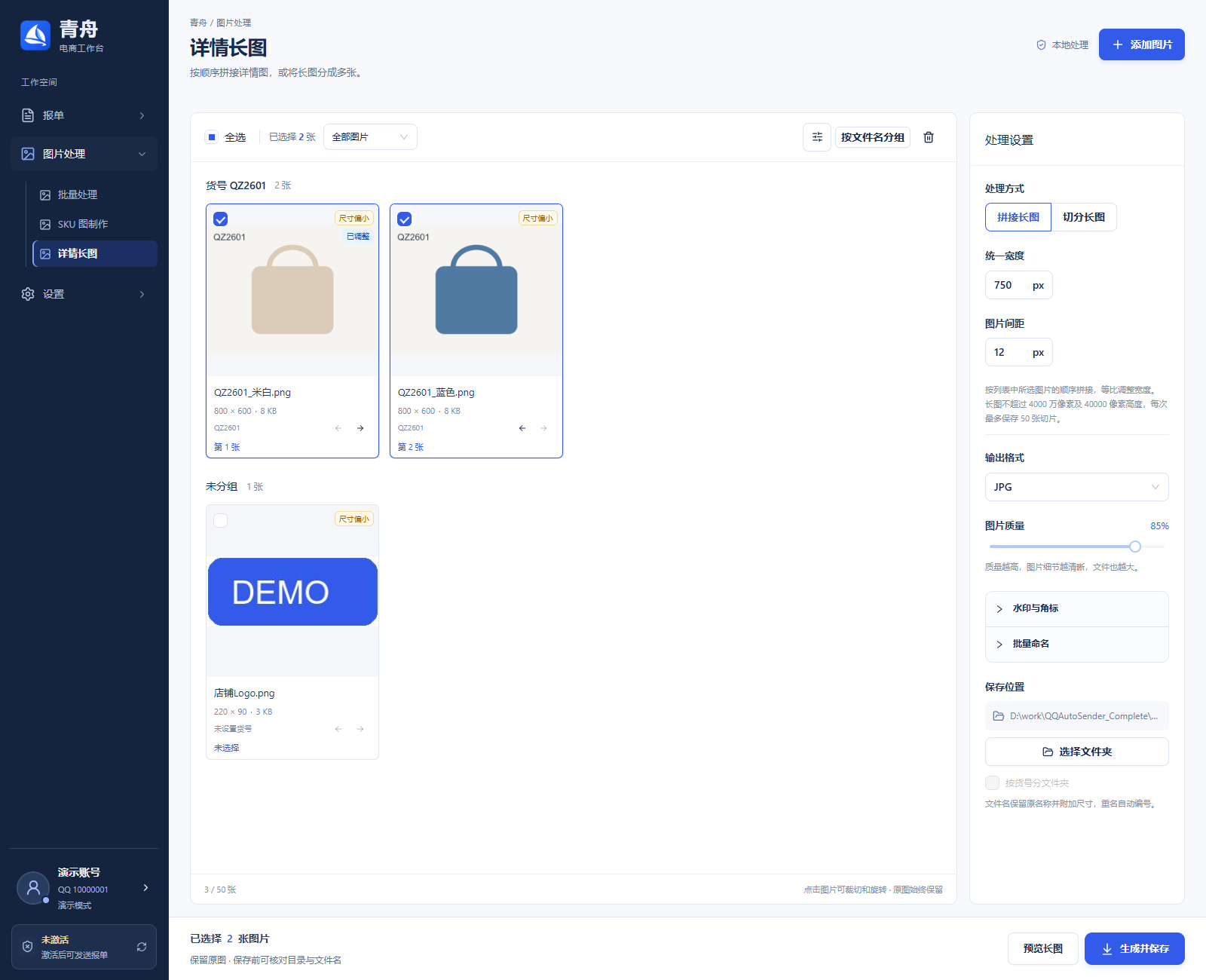
Task: Click the 生成并保存 button
Action: [x=1134, y=948]
